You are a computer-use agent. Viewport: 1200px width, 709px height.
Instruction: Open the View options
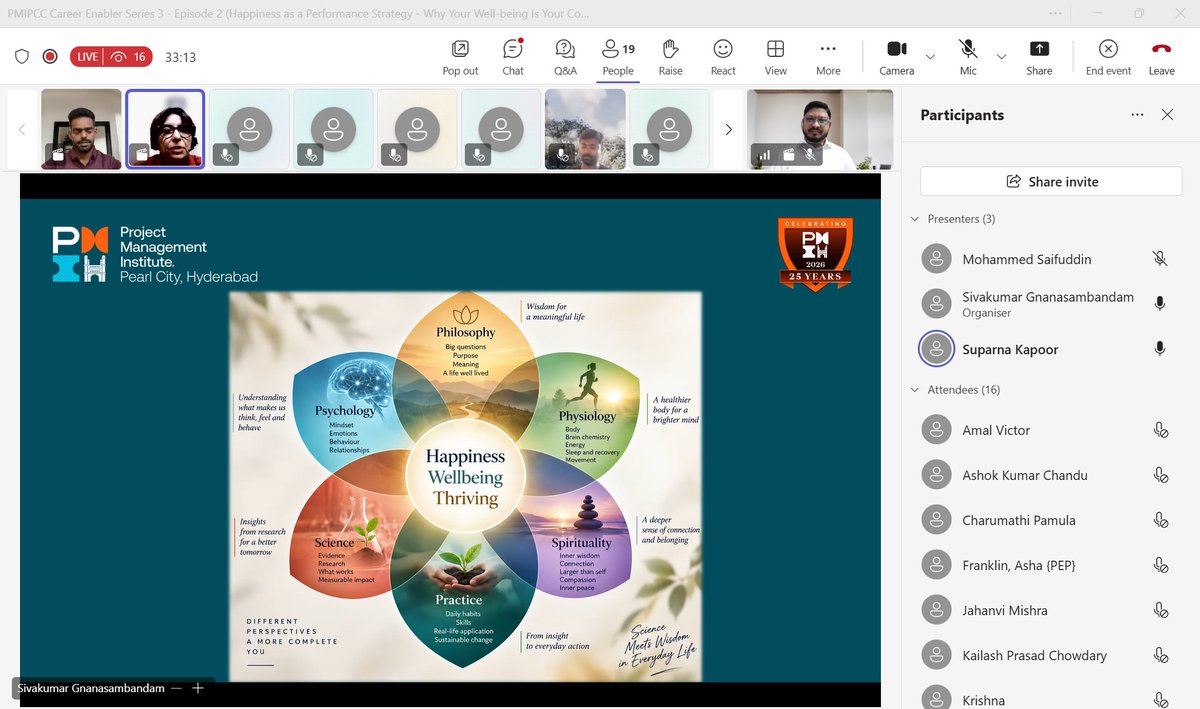tap(776, 57)
